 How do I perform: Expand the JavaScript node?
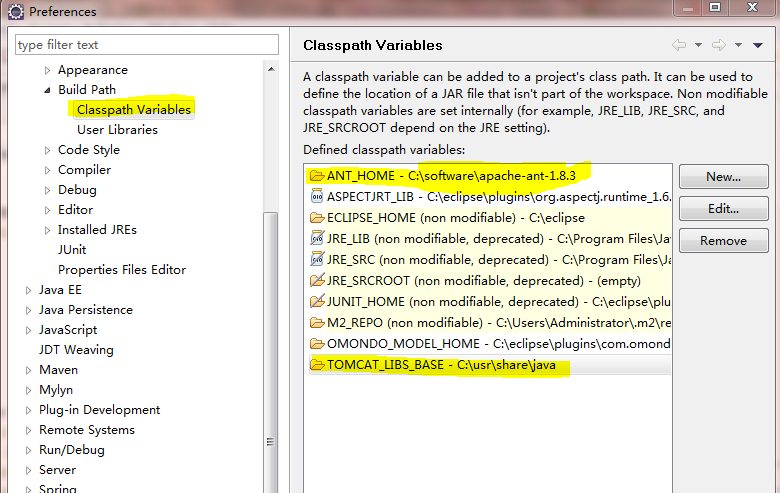[x=28, y=330]
